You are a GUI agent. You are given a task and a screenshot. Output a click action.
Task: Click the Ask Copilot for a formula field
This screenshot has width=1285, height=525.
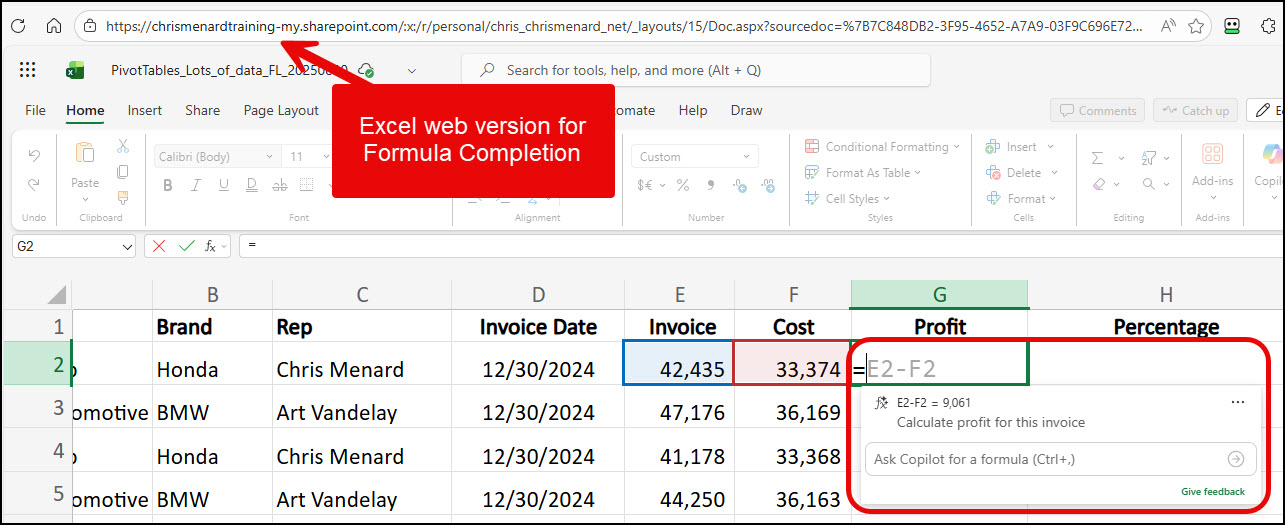[x=1047, y=459]
